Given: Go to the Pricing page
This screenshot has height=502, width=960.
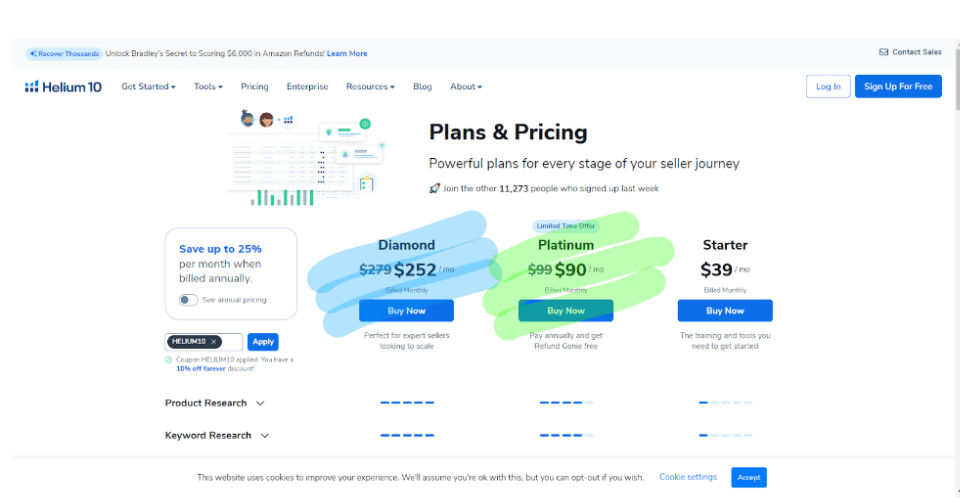Looking at the screenshot, I should point(254,87).
